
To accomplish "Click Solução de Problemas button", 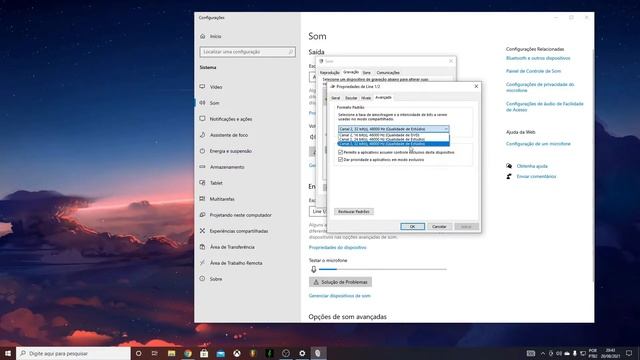I will (x=340, y=282).
